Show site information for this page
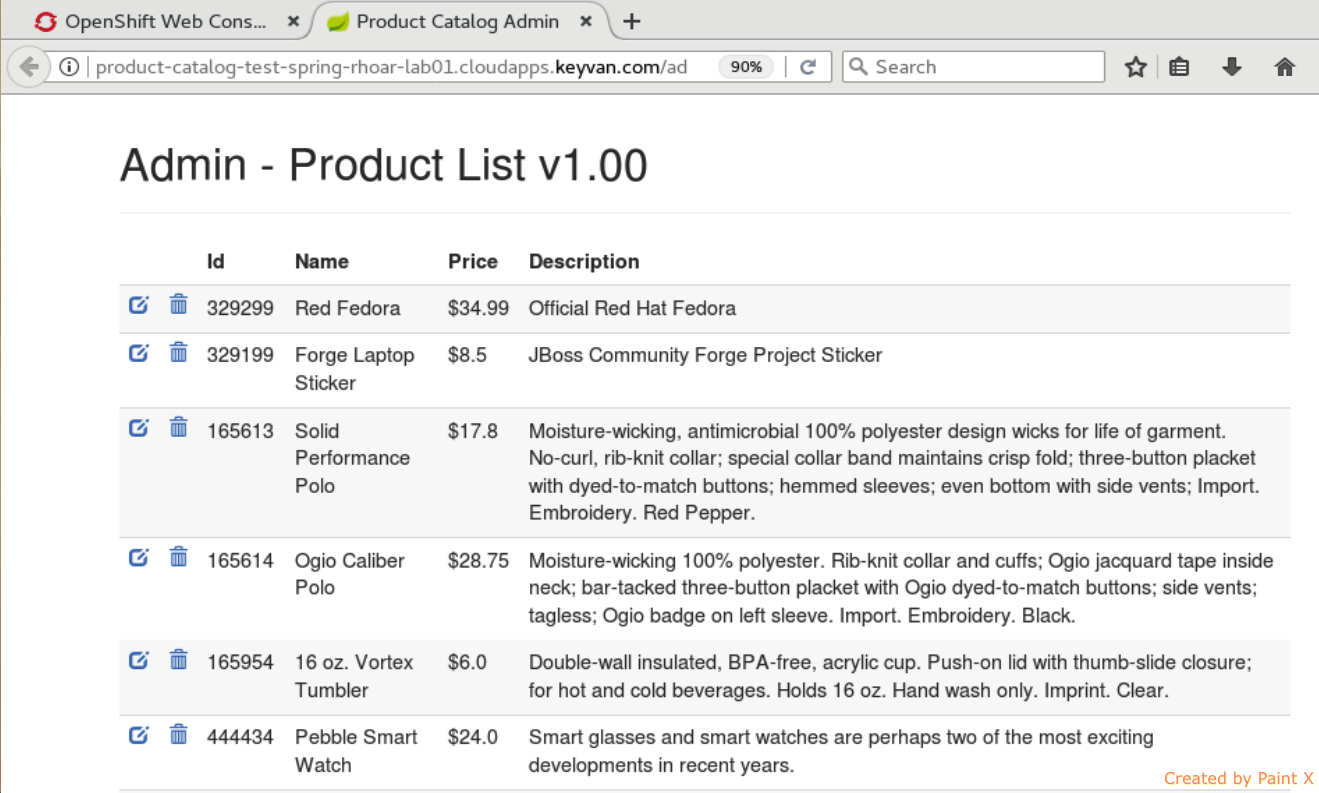Image resolution: width=1319 pixels, height=793 pixels. tap(69, 67)
